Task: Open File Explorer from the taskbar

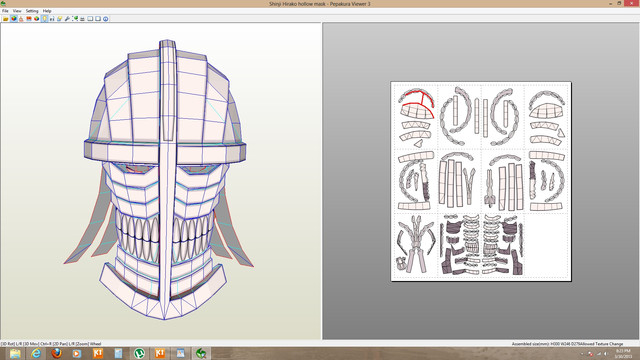Action: 15,353
